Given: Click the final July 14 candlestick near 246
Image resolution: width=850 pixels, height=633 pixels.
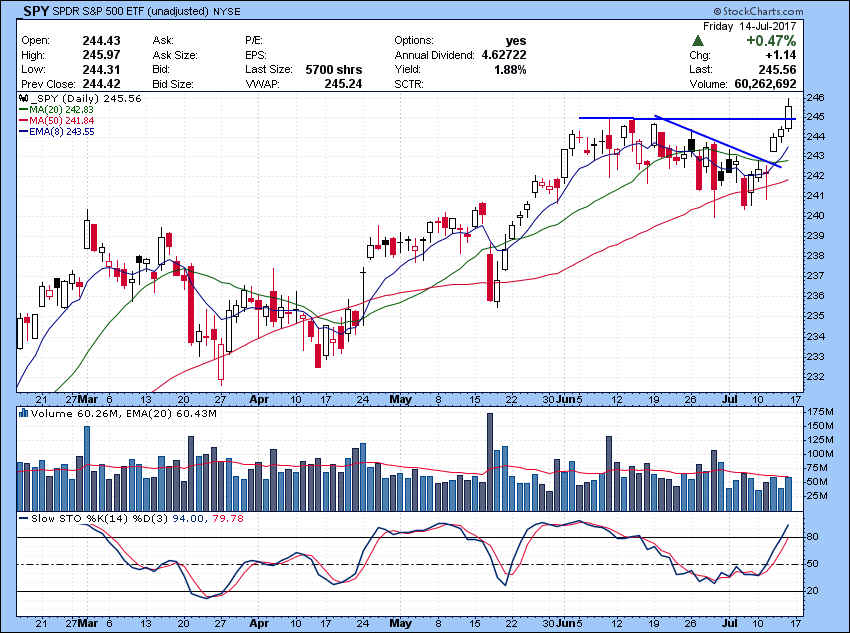Looking at the screenshot, I should (788, 114).
